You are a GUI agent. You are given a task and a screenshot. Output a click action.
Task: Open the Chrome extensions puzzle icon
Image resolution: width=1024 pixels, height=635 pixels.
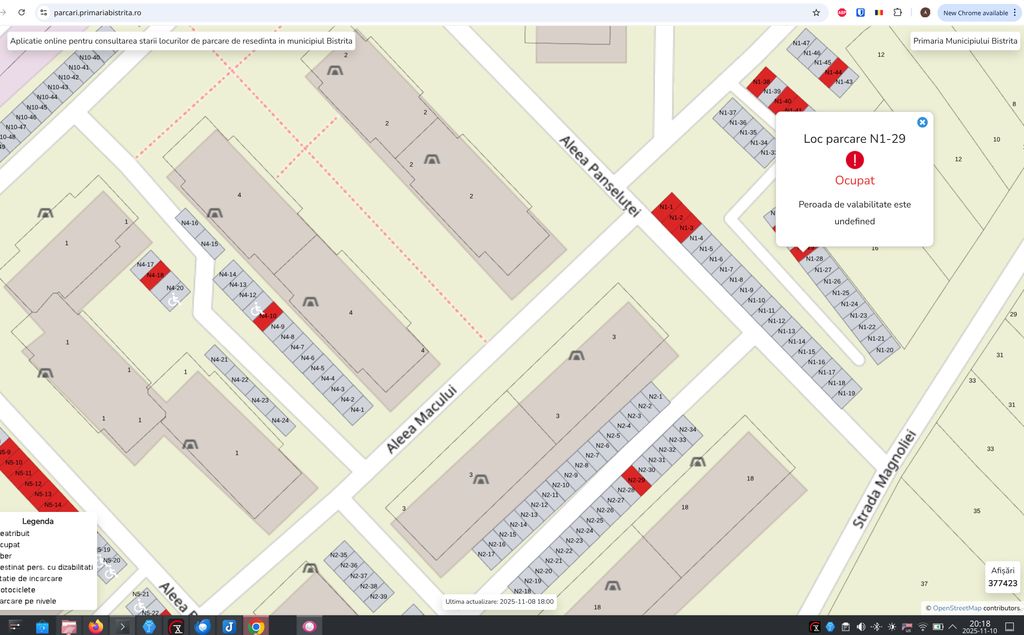pyautogui.click(x=897, y=13)
